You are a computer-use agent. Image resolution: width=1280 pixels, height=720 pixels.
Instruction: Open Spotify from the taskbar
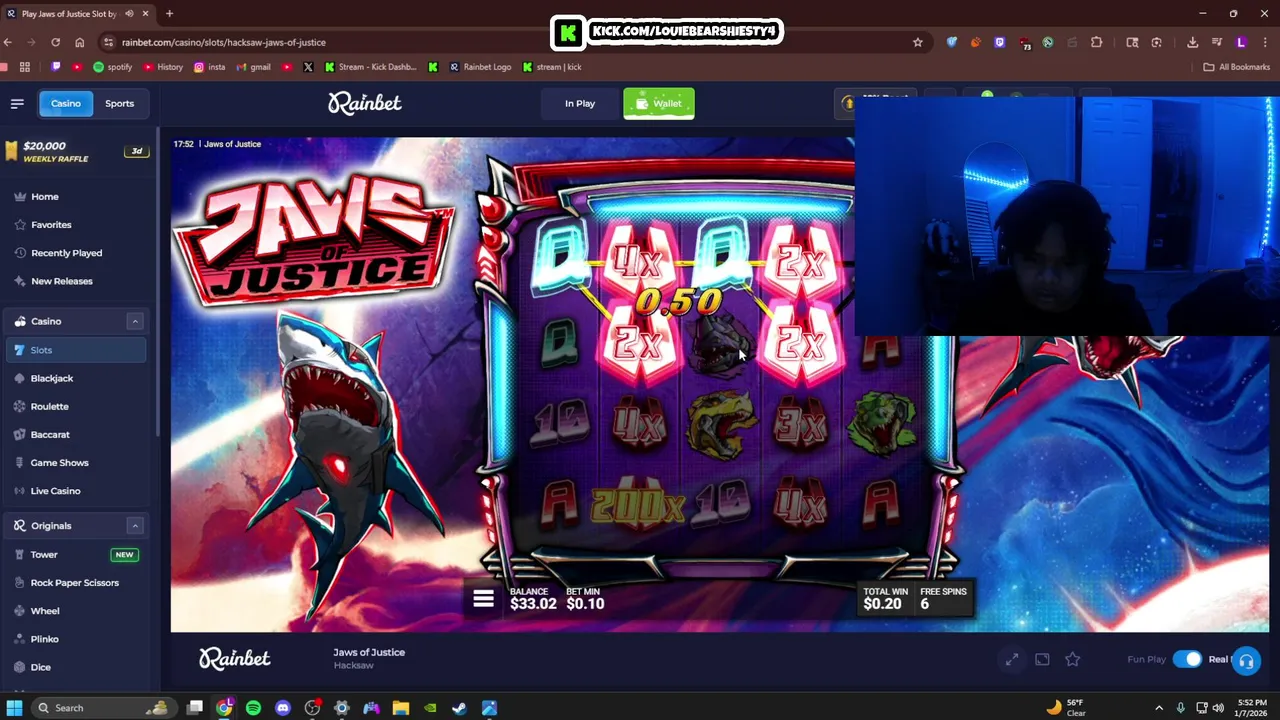pyautogui.click(x=253, y=708)
